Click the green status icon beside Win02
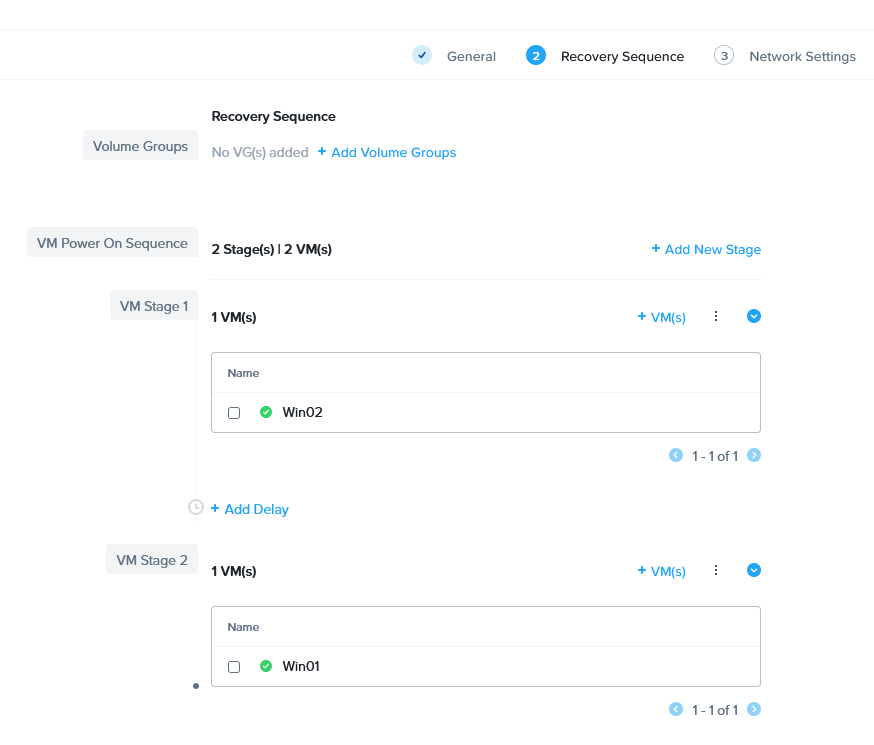 click(x=266, y=412)
